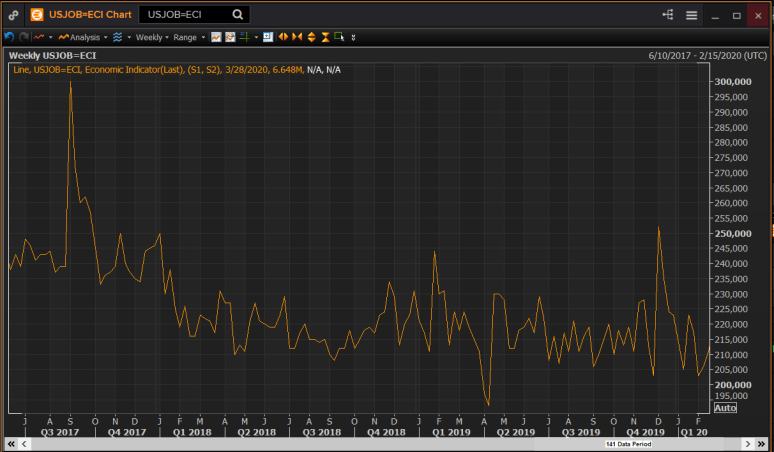Click the horizontal expand arrows icon

[283, 37]
